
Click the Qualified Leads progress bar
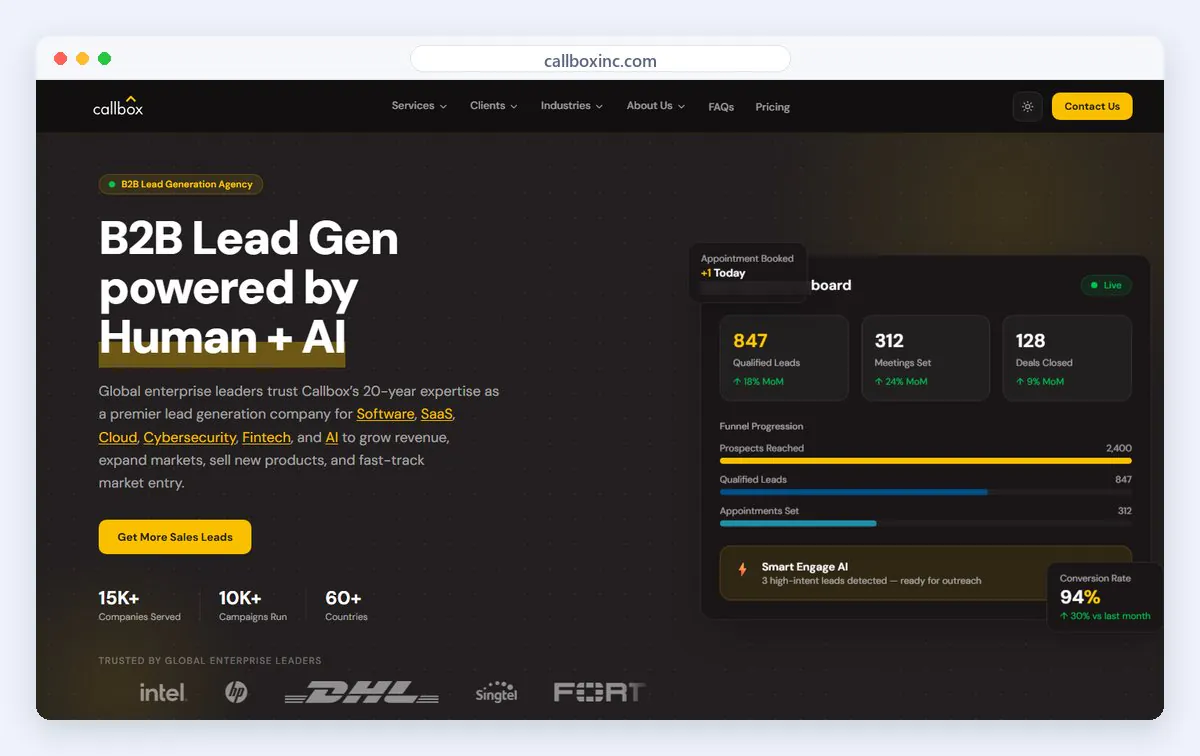[x=926, y=492]
